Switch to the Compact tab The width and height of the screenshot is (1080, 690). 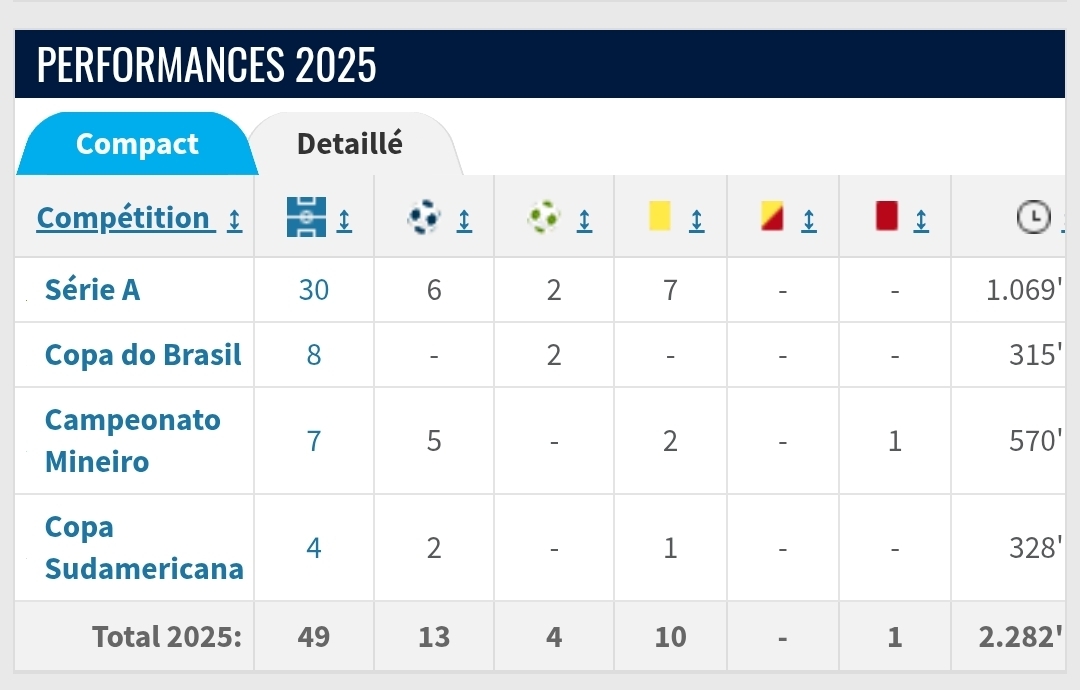point(137,144)
